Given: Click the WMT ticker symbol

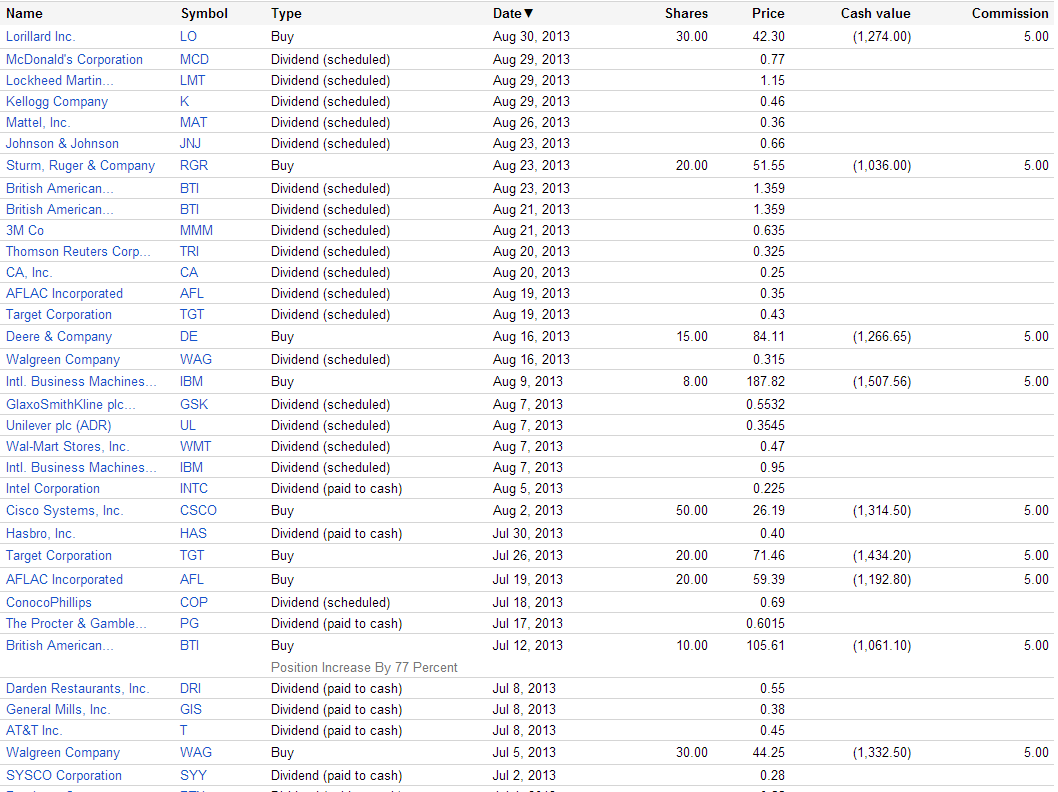Looking at the screenshot, I should point(196,446).
